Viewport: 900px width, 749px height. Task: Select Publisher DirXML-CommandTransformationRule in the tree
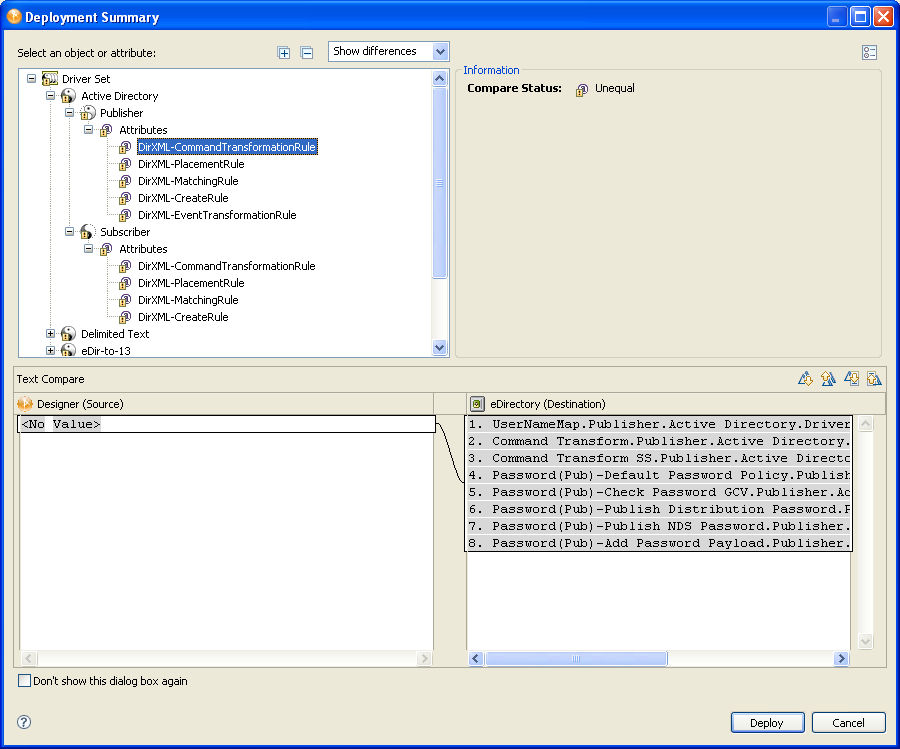click(227, 147)
